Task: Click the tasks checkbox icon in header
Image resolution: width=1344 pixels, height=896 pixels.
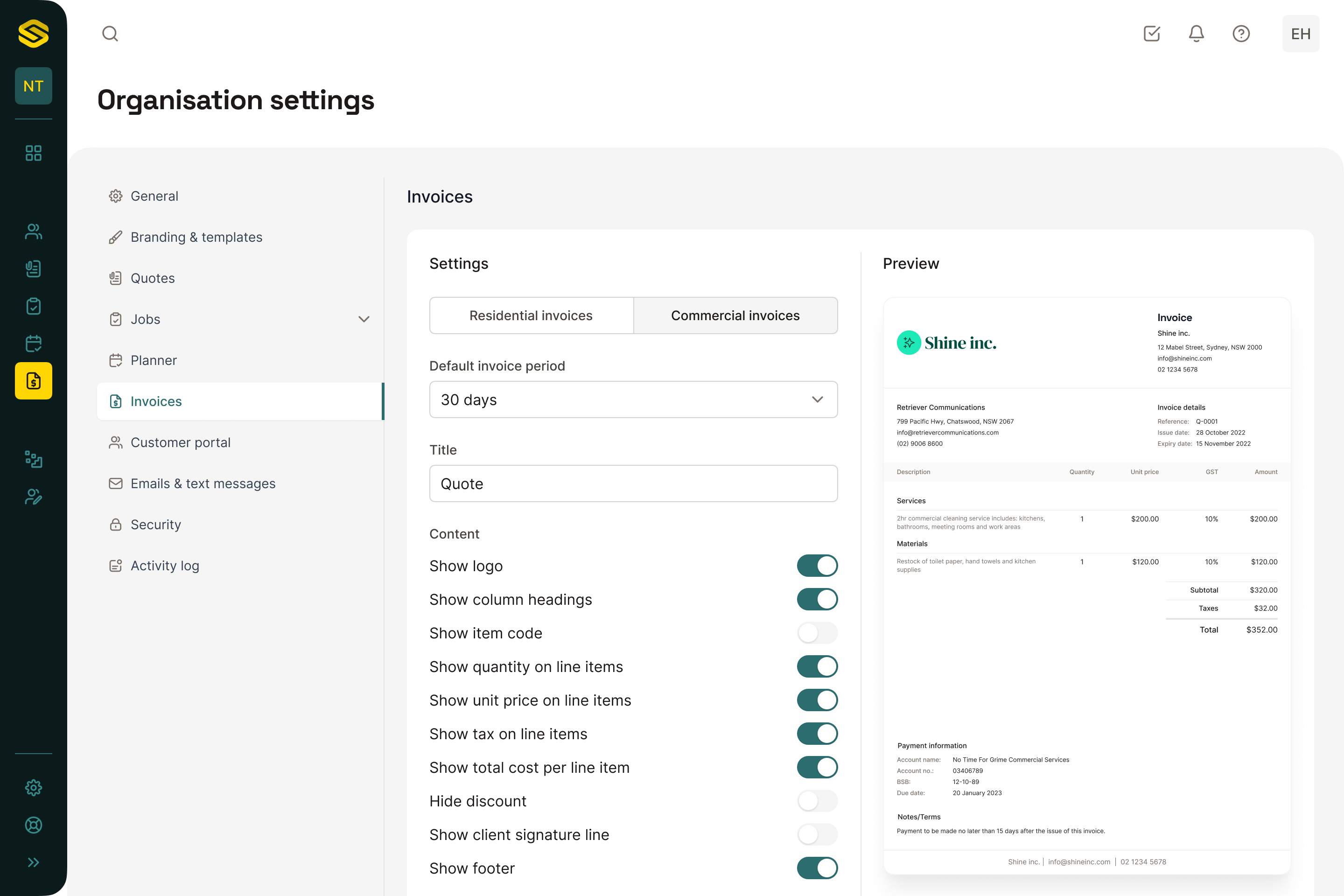Action: click(x=1151, y=34)
